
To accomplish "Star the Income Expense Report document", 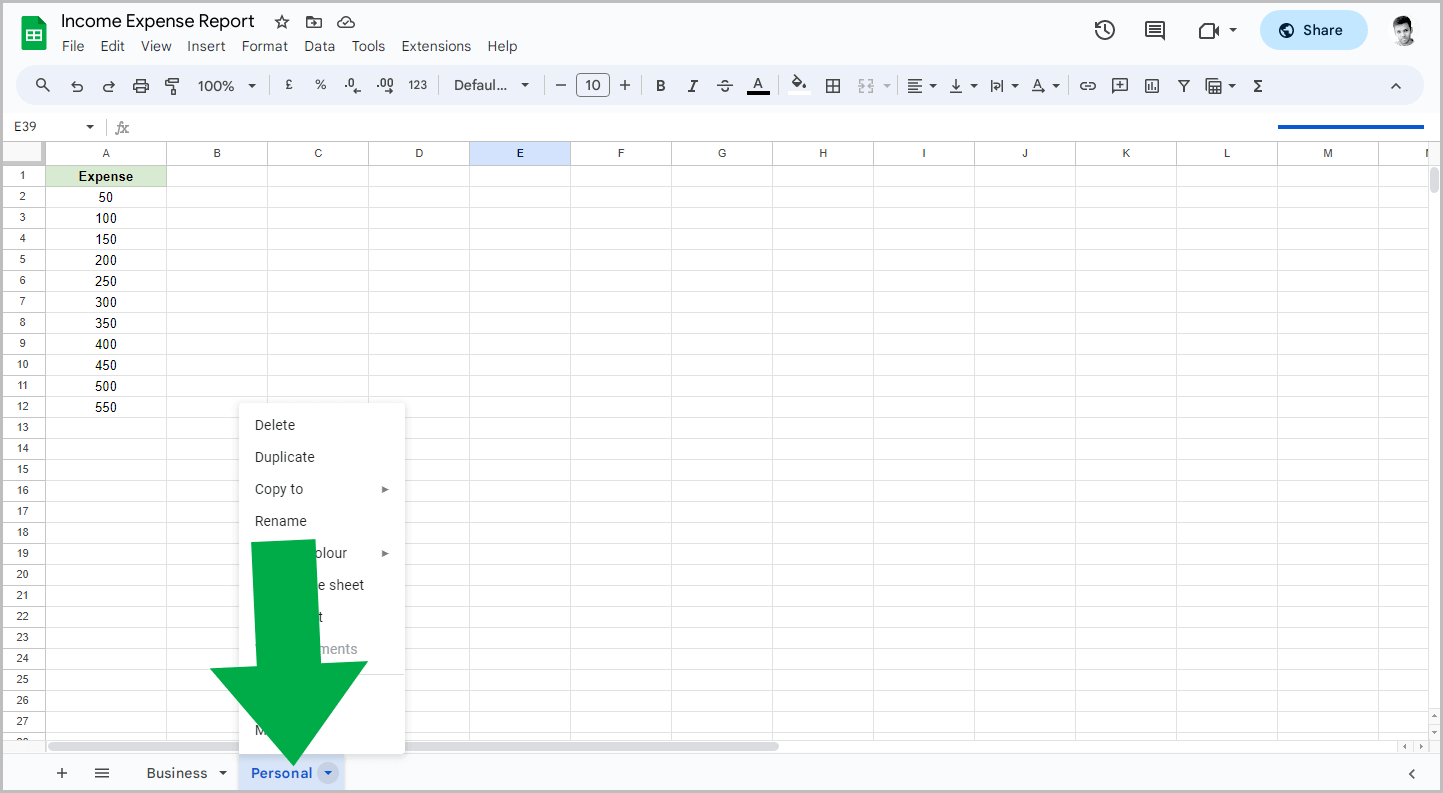I will point(282,22).
